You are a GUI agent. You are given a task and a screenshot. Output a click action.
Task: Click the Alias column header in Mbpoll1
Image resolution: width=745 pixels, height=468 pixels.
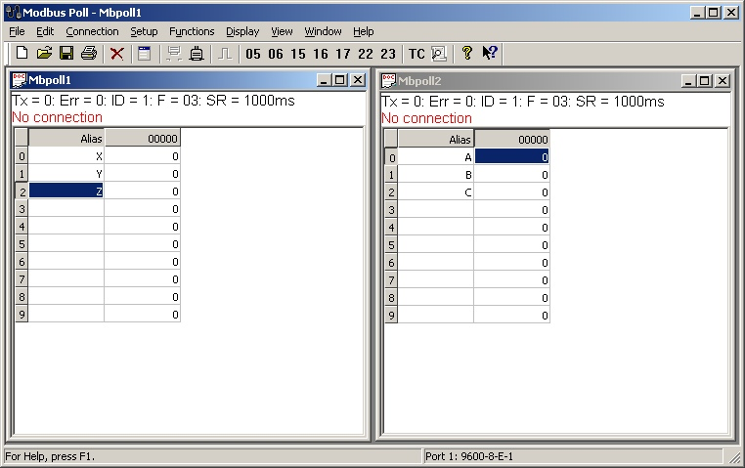(66, 138)
